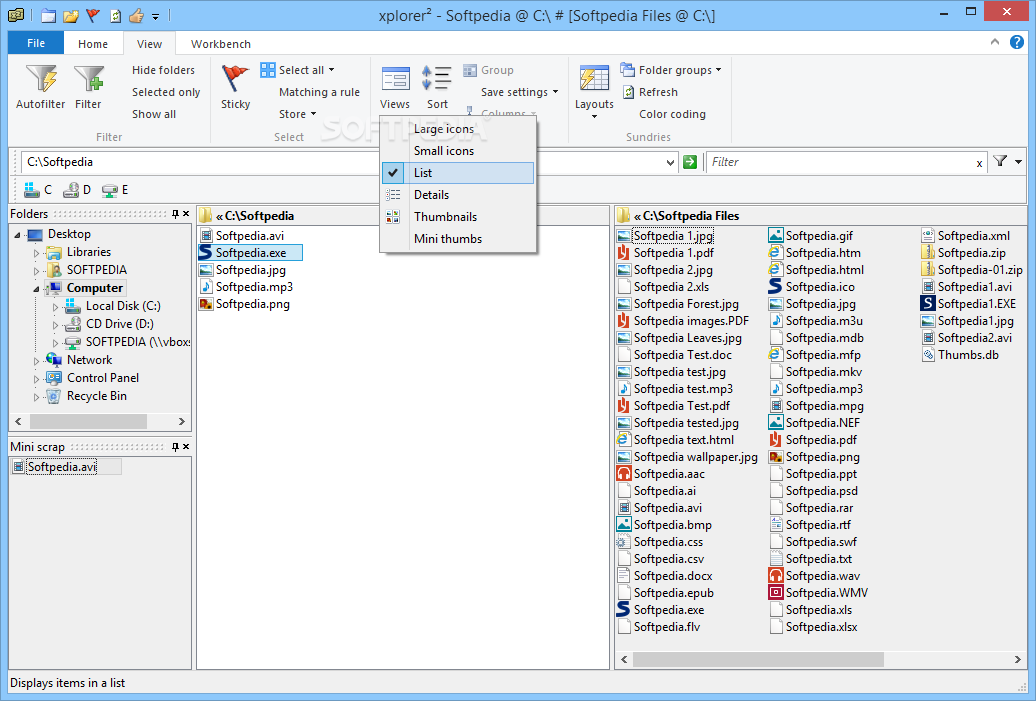The height and width of the screenshot is (701, 1036).
Task: Close the Mini scrap panel
Action: tap(186, 447)
